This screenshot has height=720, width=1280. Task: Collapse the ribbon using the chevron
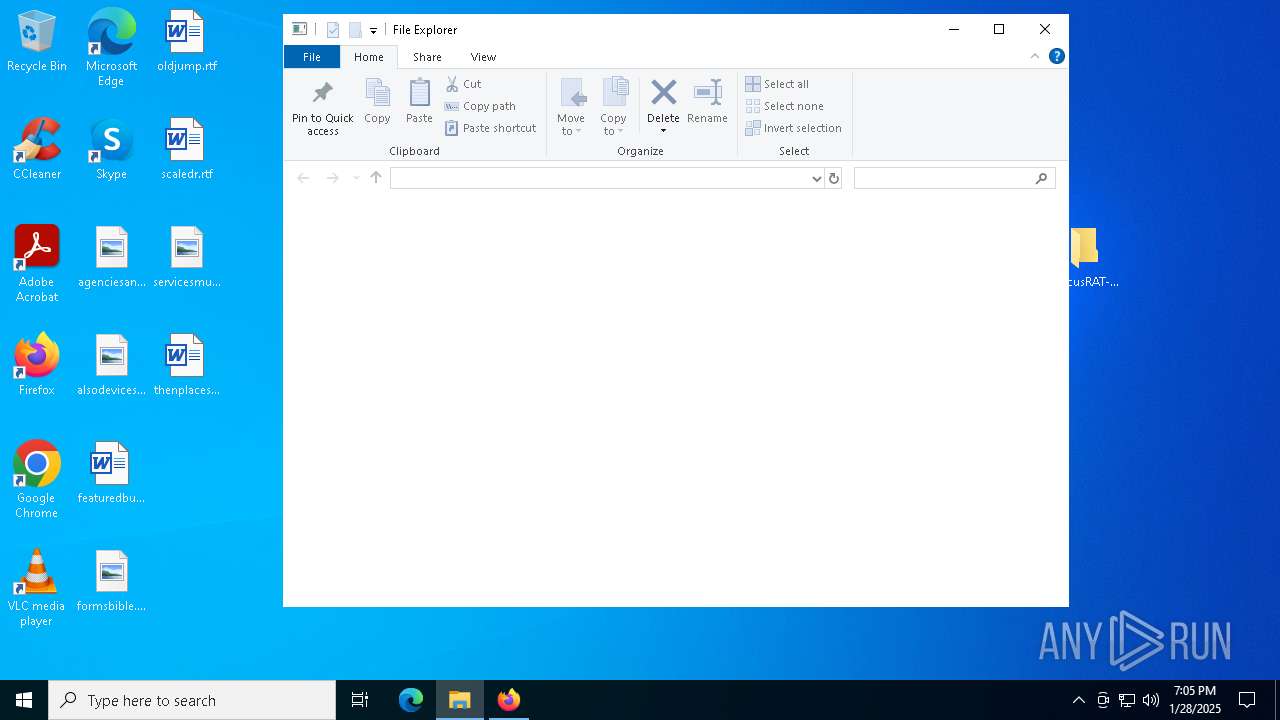click(x=1035, y=56)
